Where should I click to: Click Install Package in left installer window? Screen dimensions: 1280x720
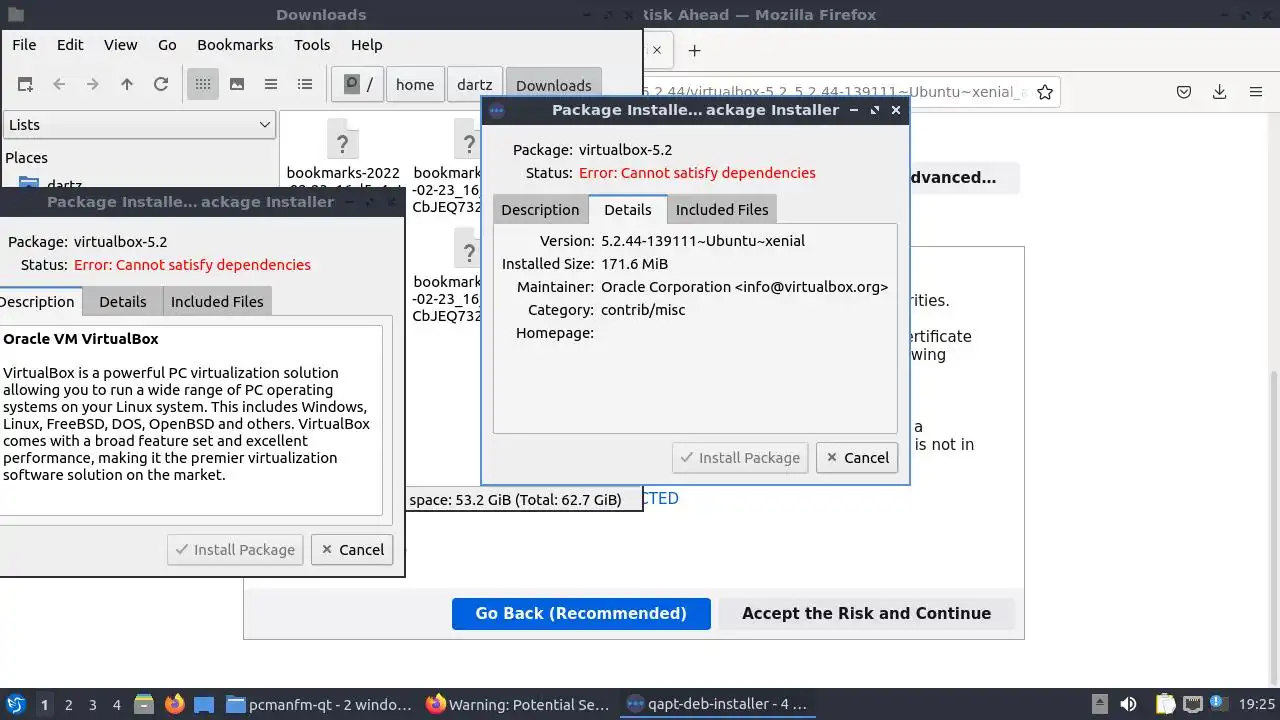pos(235,550)
